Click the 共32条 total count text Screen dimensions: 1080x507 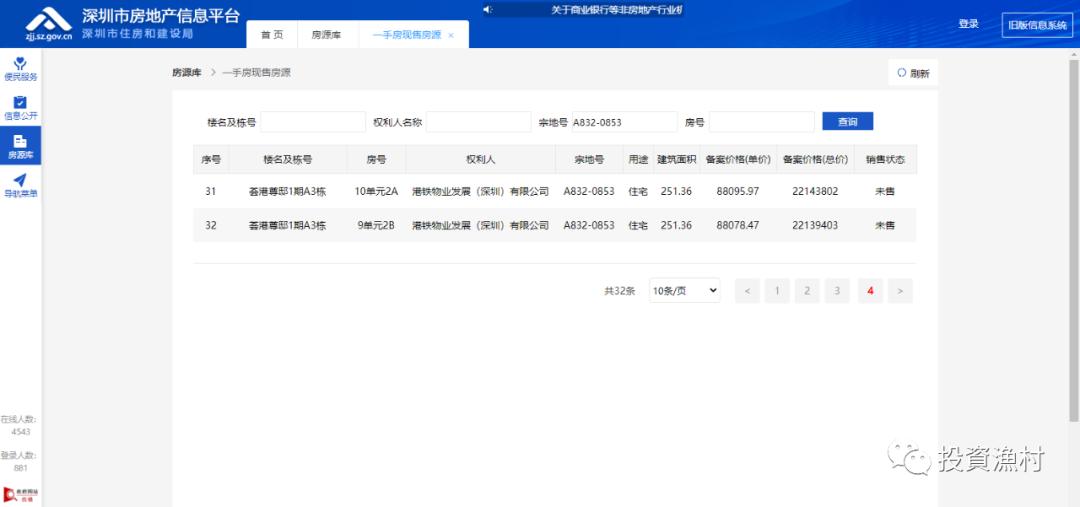coord(619,291)
